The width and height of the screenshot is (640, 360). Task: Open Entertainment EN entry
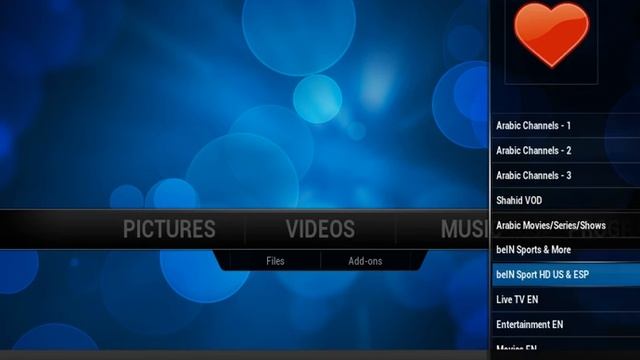[x=566, y=324]
